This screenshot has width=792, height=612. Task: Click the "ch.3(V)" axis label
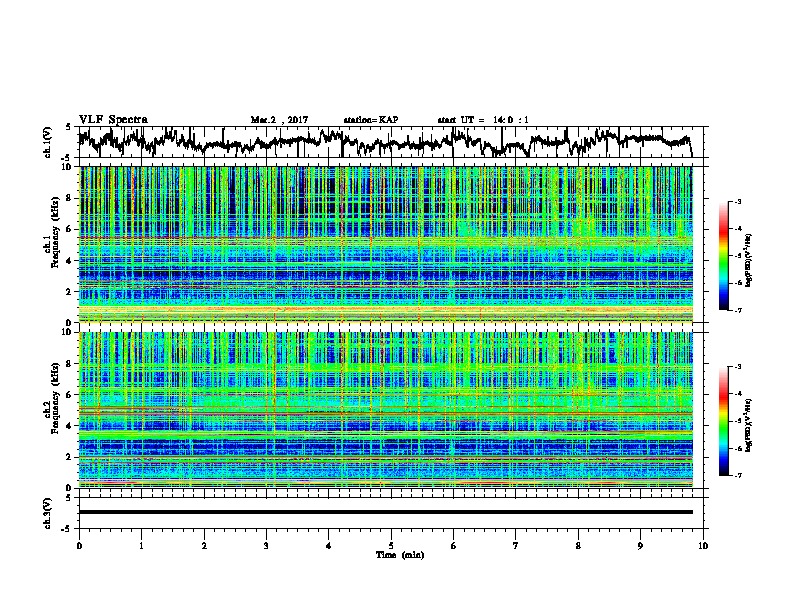tap(47, 513)
